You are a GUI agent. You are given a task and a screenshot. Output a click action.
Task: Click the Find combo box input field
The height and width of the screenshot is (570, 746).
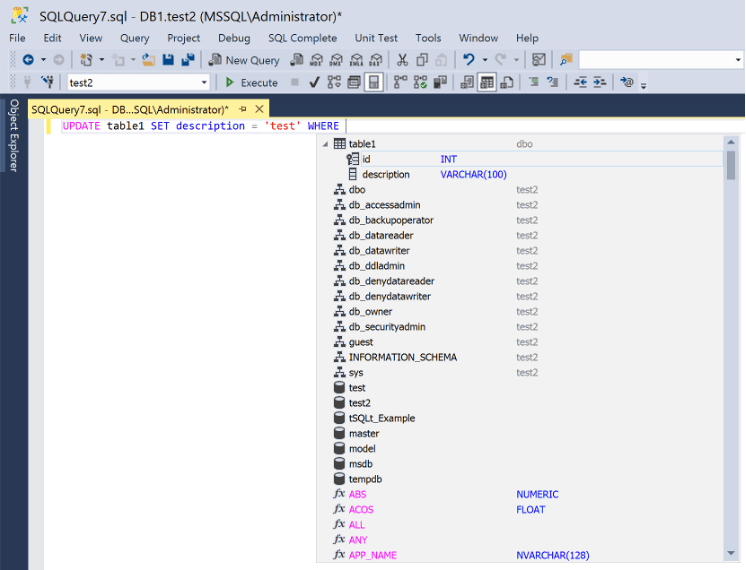pyautogui.click(x=656, y=59)
